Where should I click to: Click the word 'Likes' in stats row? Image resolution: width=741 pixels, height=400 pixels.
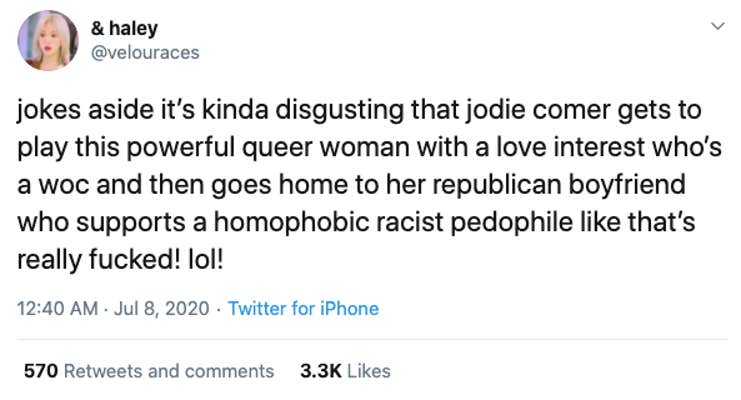(369, 371)
